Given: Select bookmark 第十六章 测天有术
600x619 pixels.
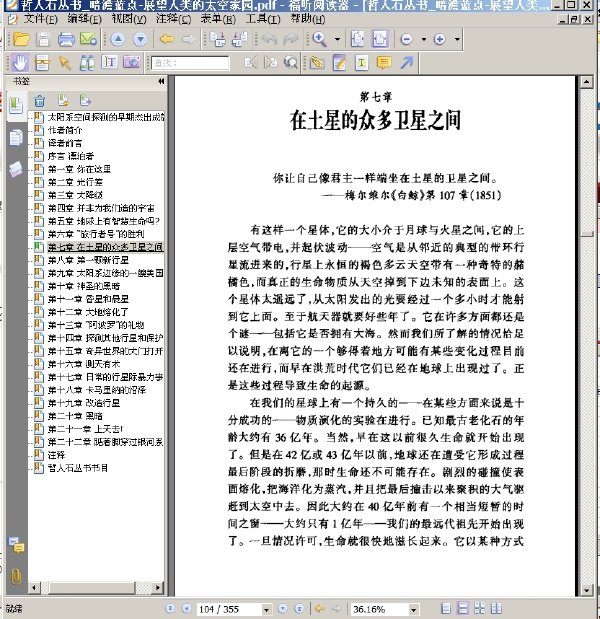Looking at the screenshot, I should point(84,364).
